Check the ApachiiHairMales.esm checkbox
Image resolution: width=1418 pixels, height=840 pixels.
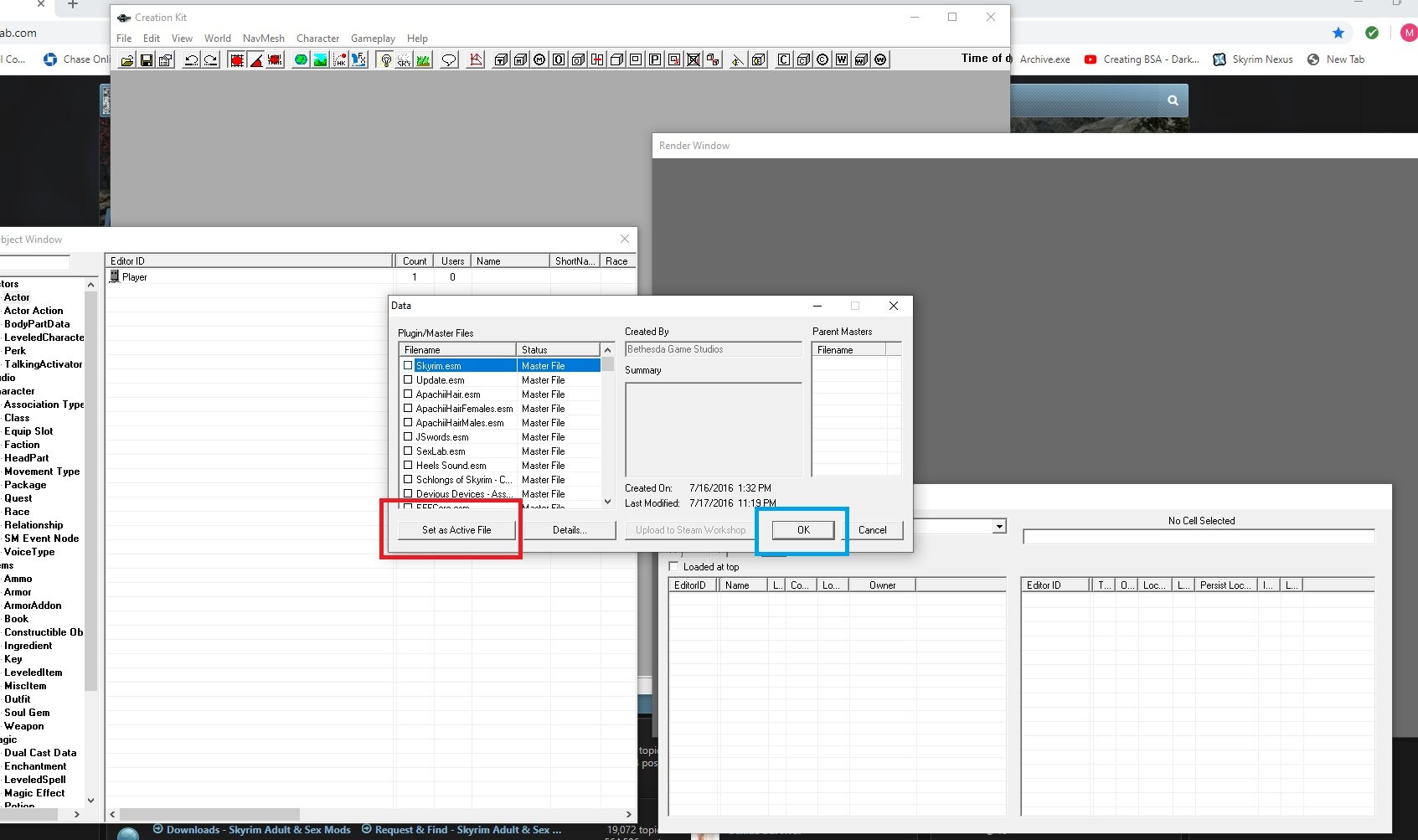pos(408,423)
